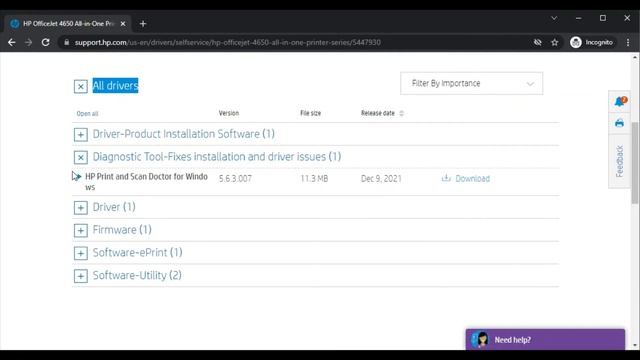Close the HP OfficeJet 4650 tab
Image resolution: width=640 pixels, height=360 pixels.
tap(123, 24)
